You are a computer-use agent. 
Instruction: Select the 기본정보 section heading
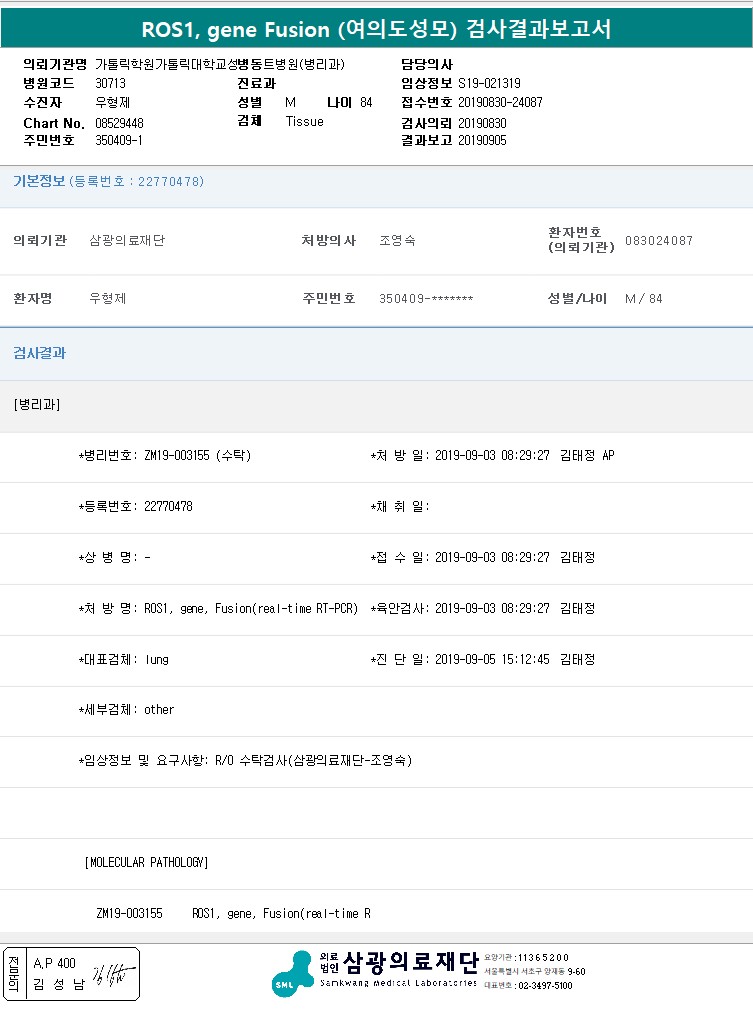point(38,181)
